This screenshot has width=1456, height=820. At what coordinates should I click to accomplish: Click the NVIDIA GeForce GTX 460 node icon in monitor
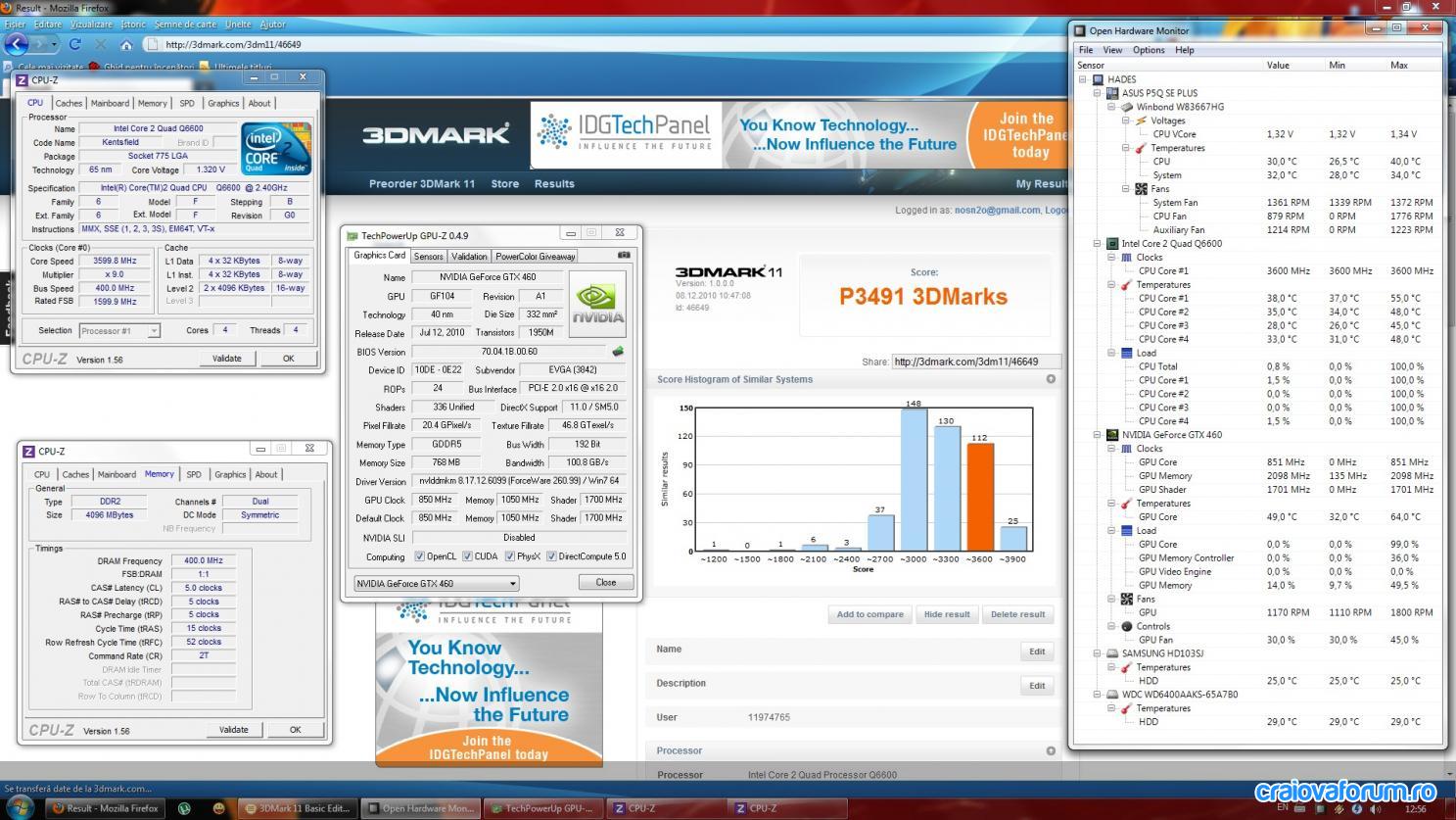(1112, 435)
